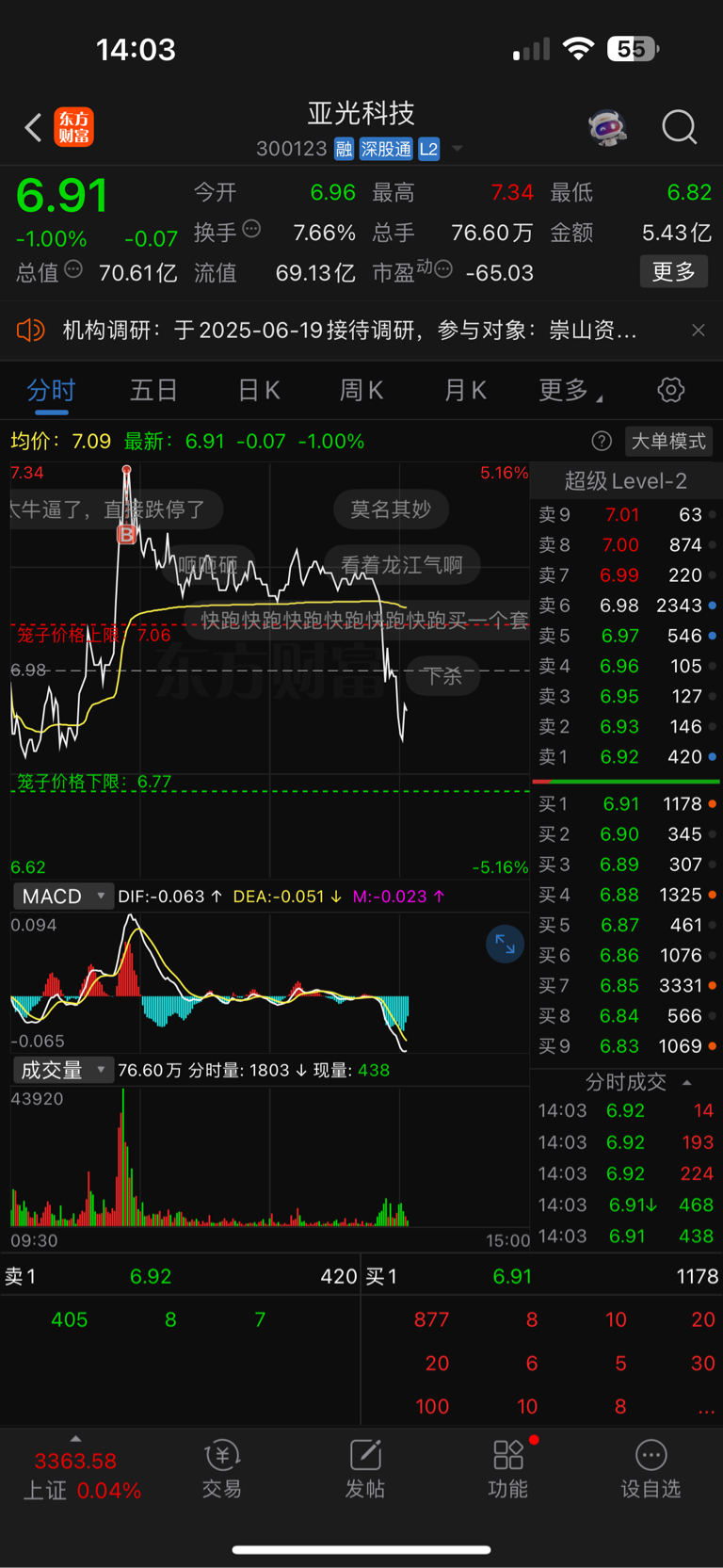This screenshot has height=1568, width=723.
Task: Tap the 笼子价格上限 7.06 line label
Action: (94, 635)
